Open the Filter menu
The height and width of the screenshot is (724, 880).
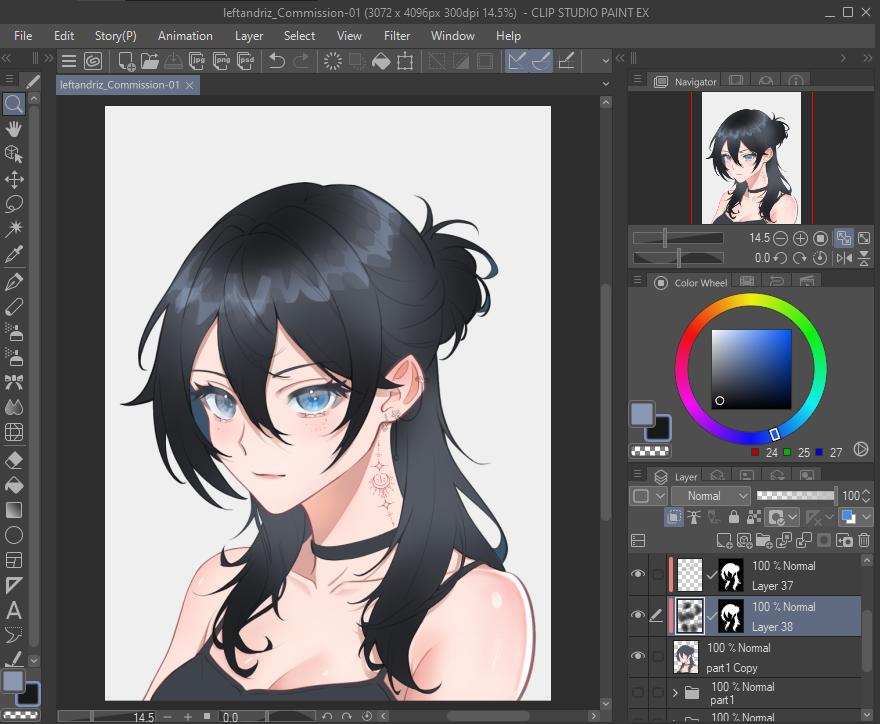397,35
